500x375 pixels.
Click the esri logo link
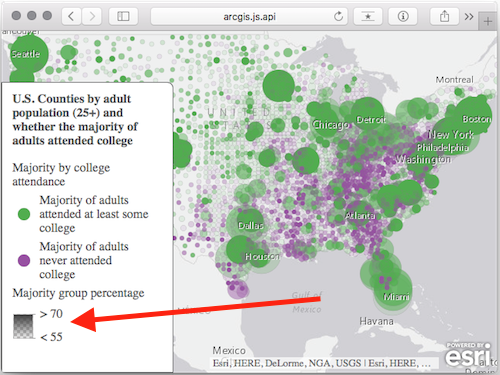point(468,354)
